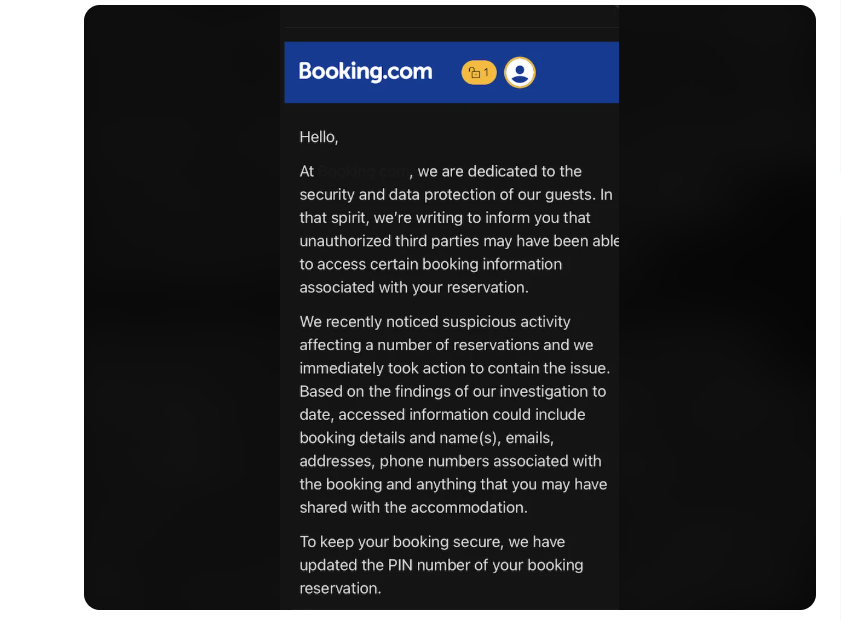Follow the dimmed Booking.com link after 'At'

coord(364,172)
